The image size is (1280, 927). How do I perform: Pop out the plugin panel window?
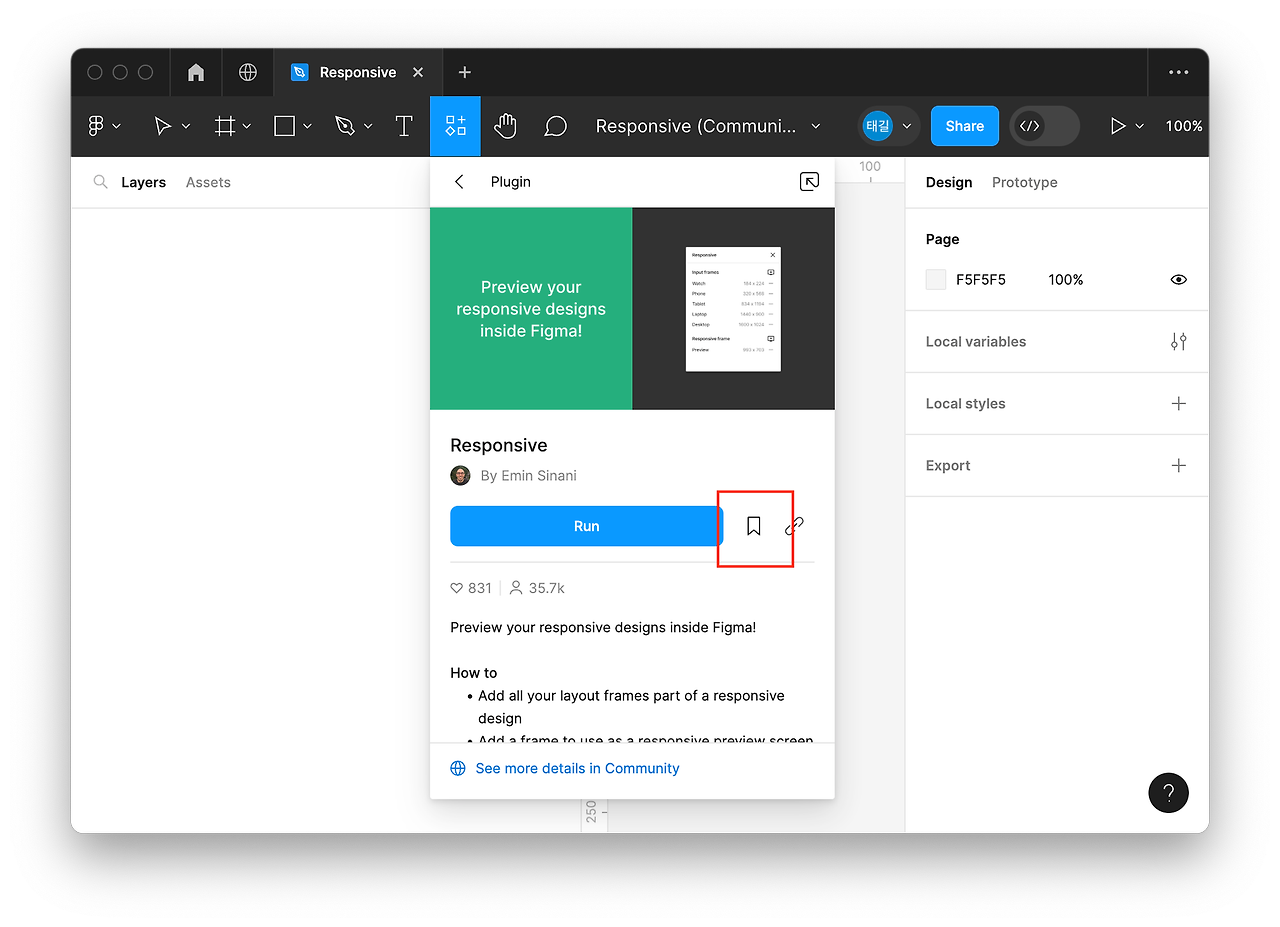pos(810,181)
